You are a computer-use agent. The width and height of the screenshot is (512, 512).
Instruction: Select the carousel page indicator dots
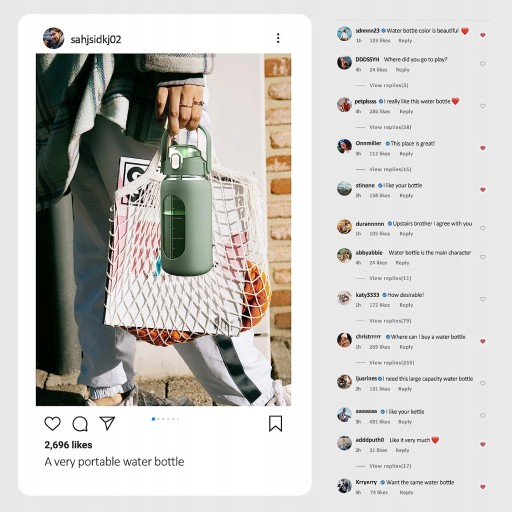[x=166, y=419]
